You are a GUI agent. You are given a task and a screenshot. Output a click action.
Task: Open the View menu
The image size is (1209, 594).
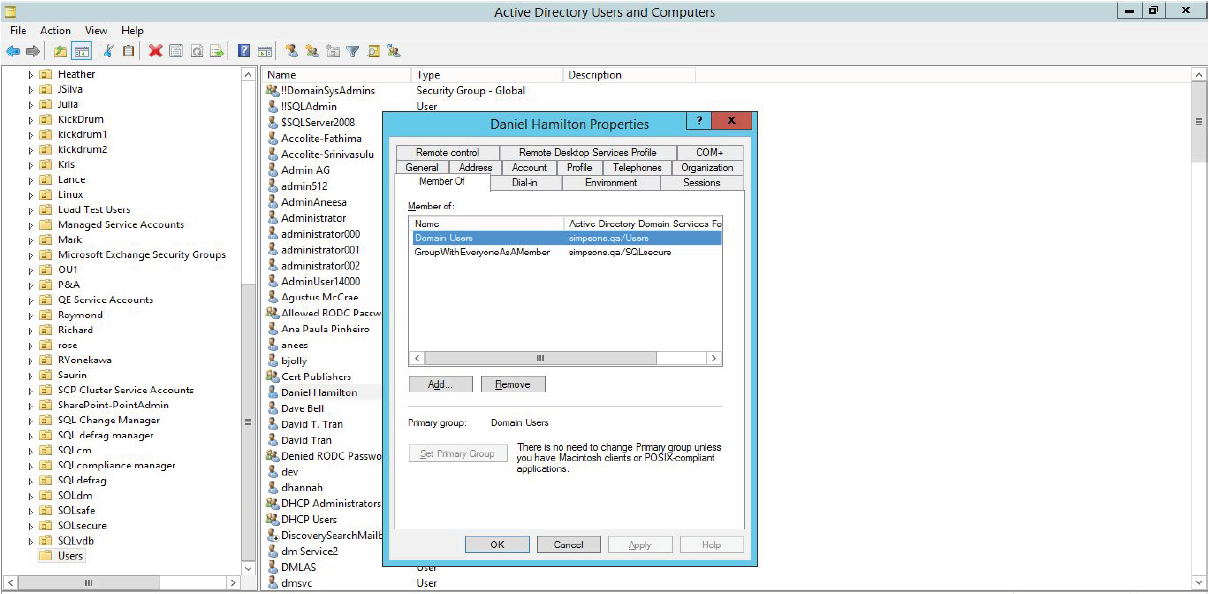(x=96, y=31)
